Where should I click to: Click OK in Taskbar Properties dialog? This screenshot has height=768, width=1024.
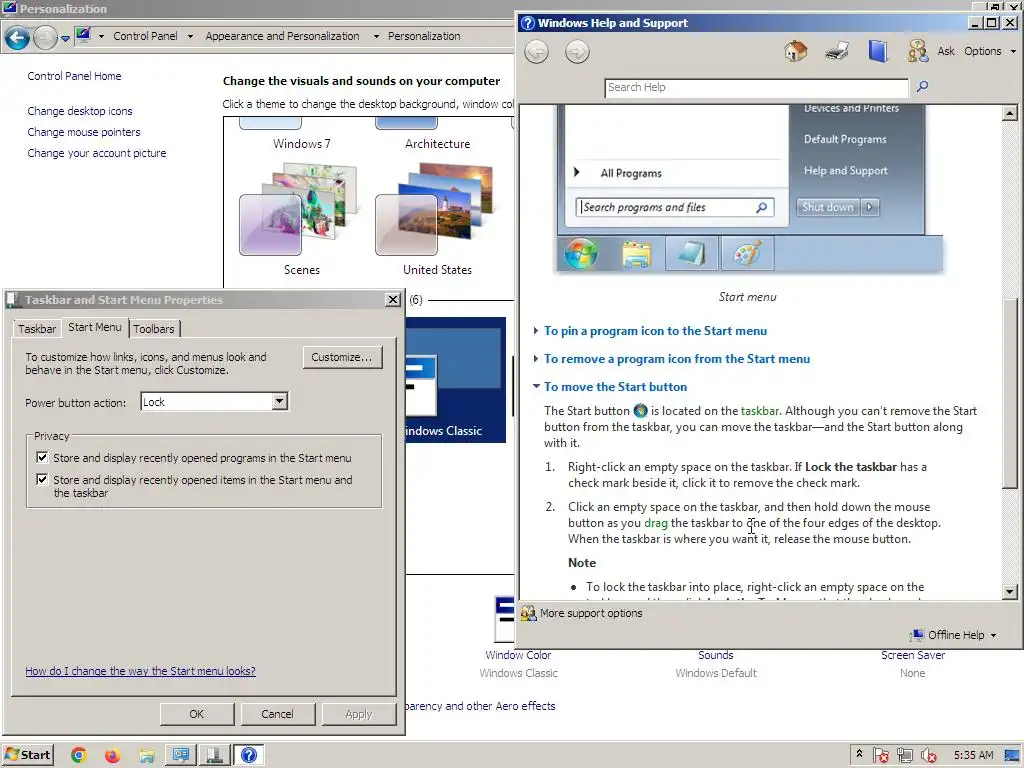(197, 714)
